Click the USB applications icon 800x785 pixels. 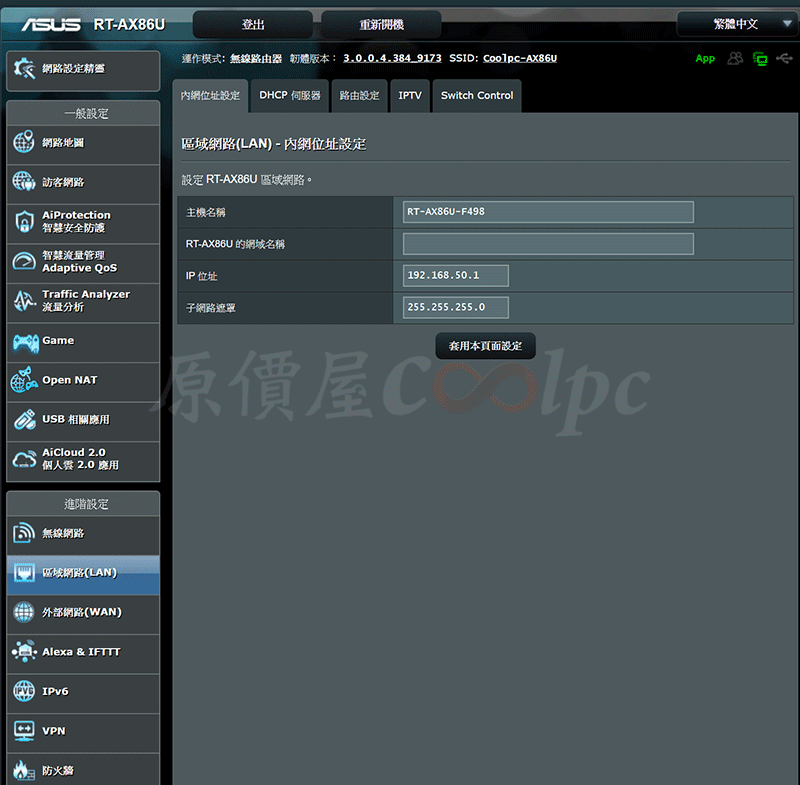[x=24, y=419]
